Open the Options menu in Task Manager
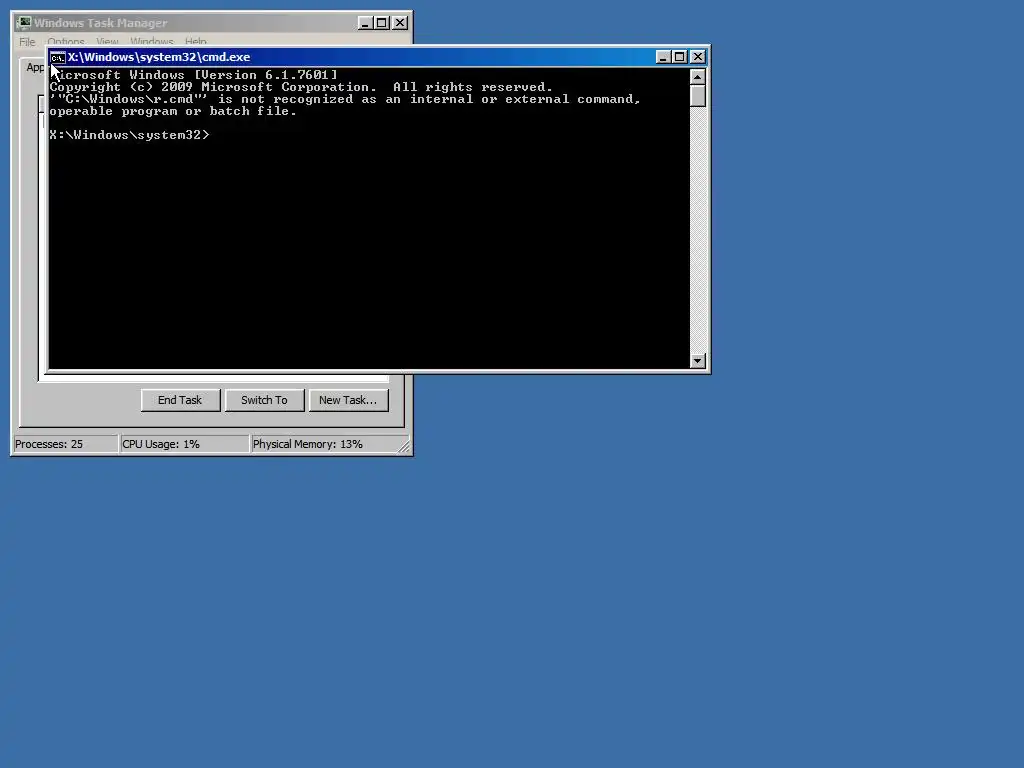Screen dimensions: 1024x768 click(x=66, y=42)
